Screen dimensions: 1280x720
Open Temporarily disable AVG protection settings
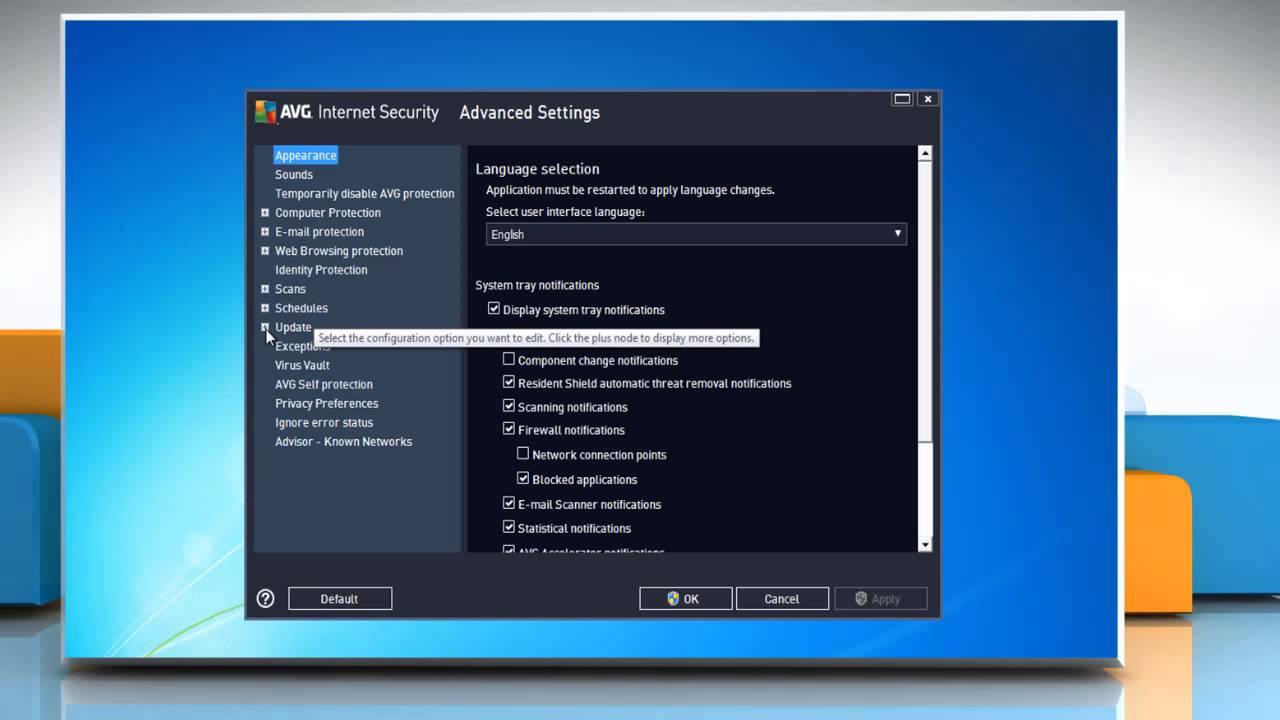(365, 193)
